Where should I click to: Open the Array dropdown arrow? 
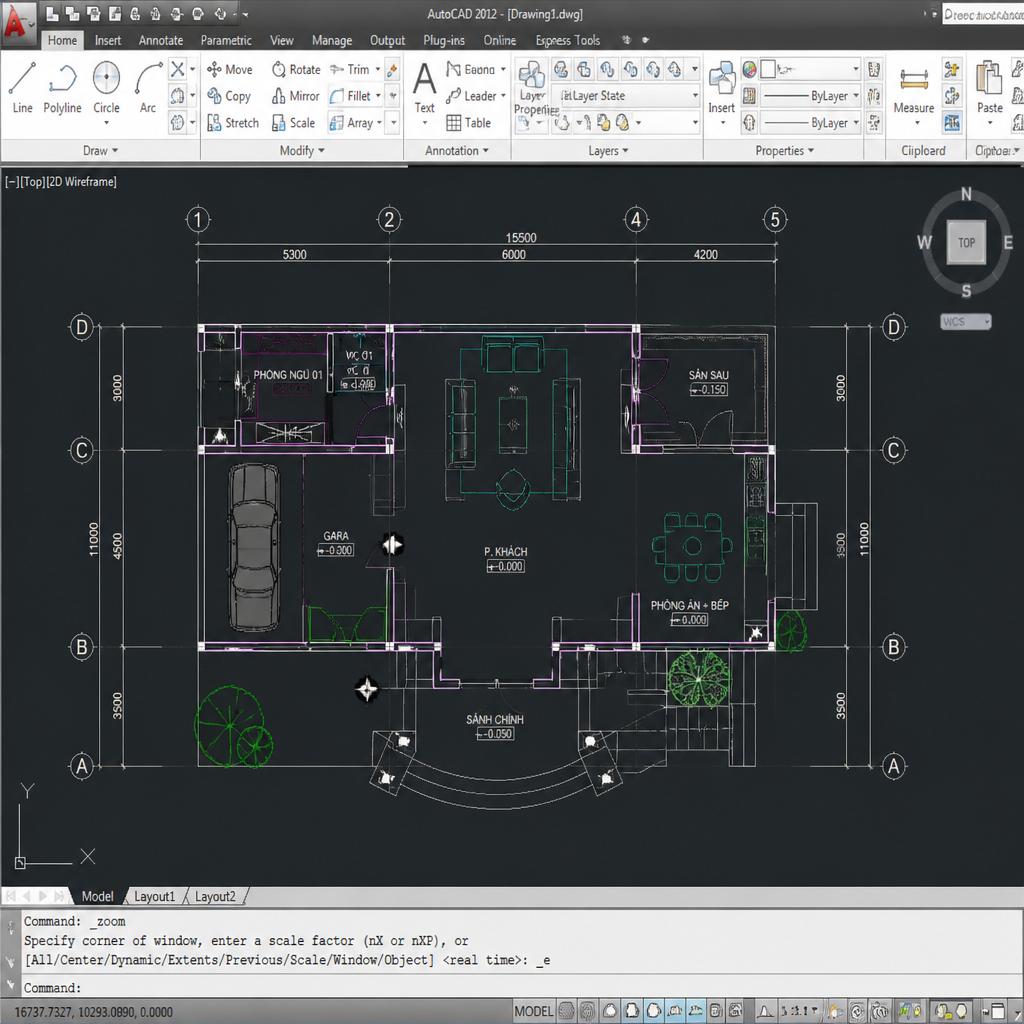(379, 123)
